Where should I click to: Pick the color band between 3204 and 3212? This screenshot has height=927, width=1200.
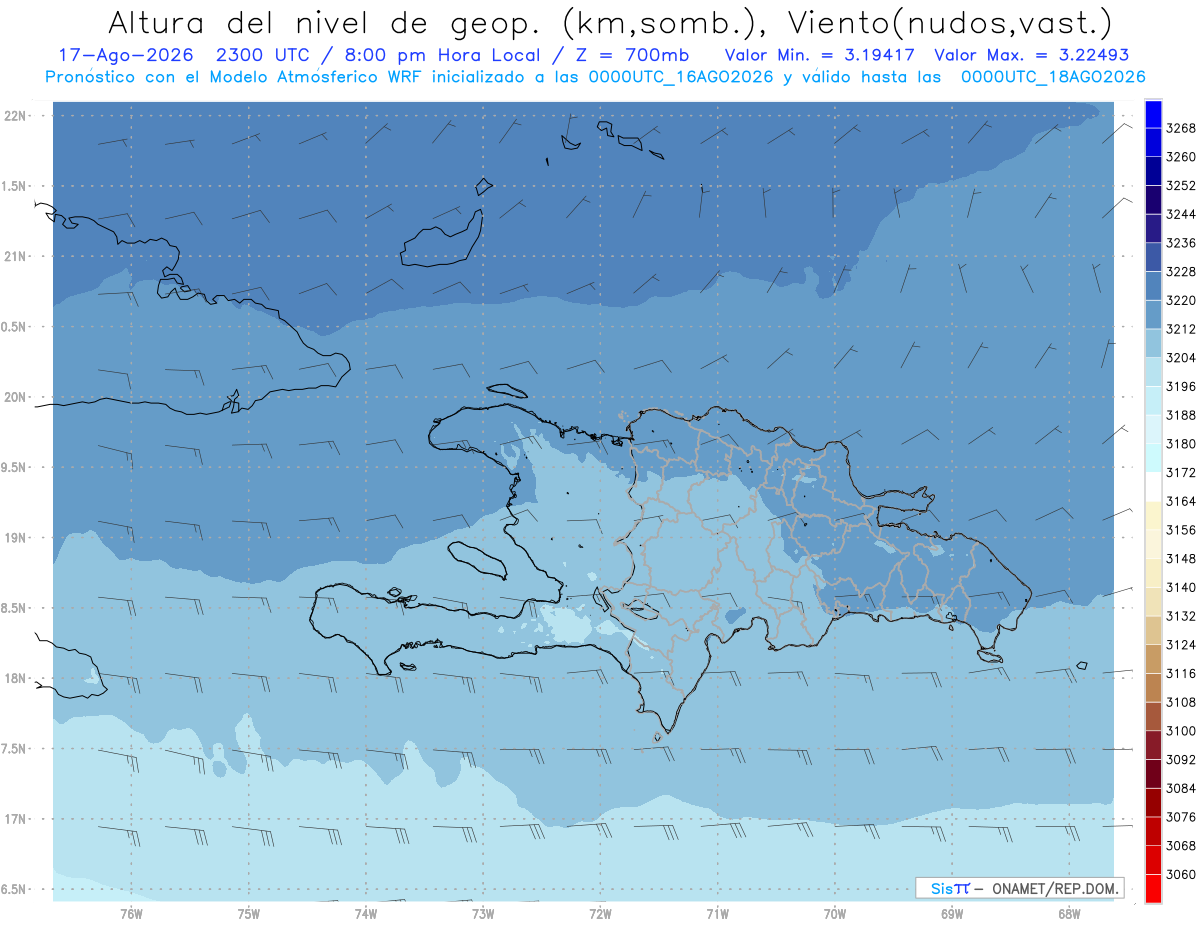(1153, 344)
